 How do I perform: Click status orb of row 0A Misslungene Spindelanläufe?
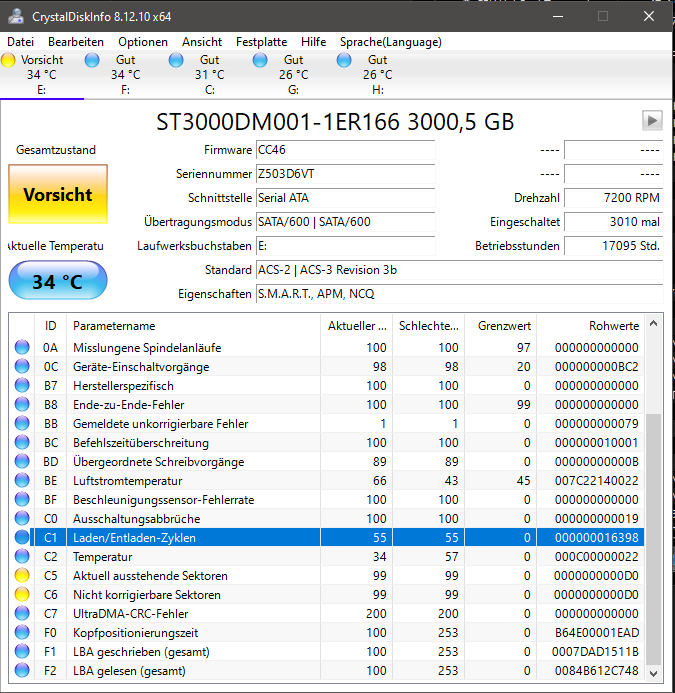tap(22, 347)
